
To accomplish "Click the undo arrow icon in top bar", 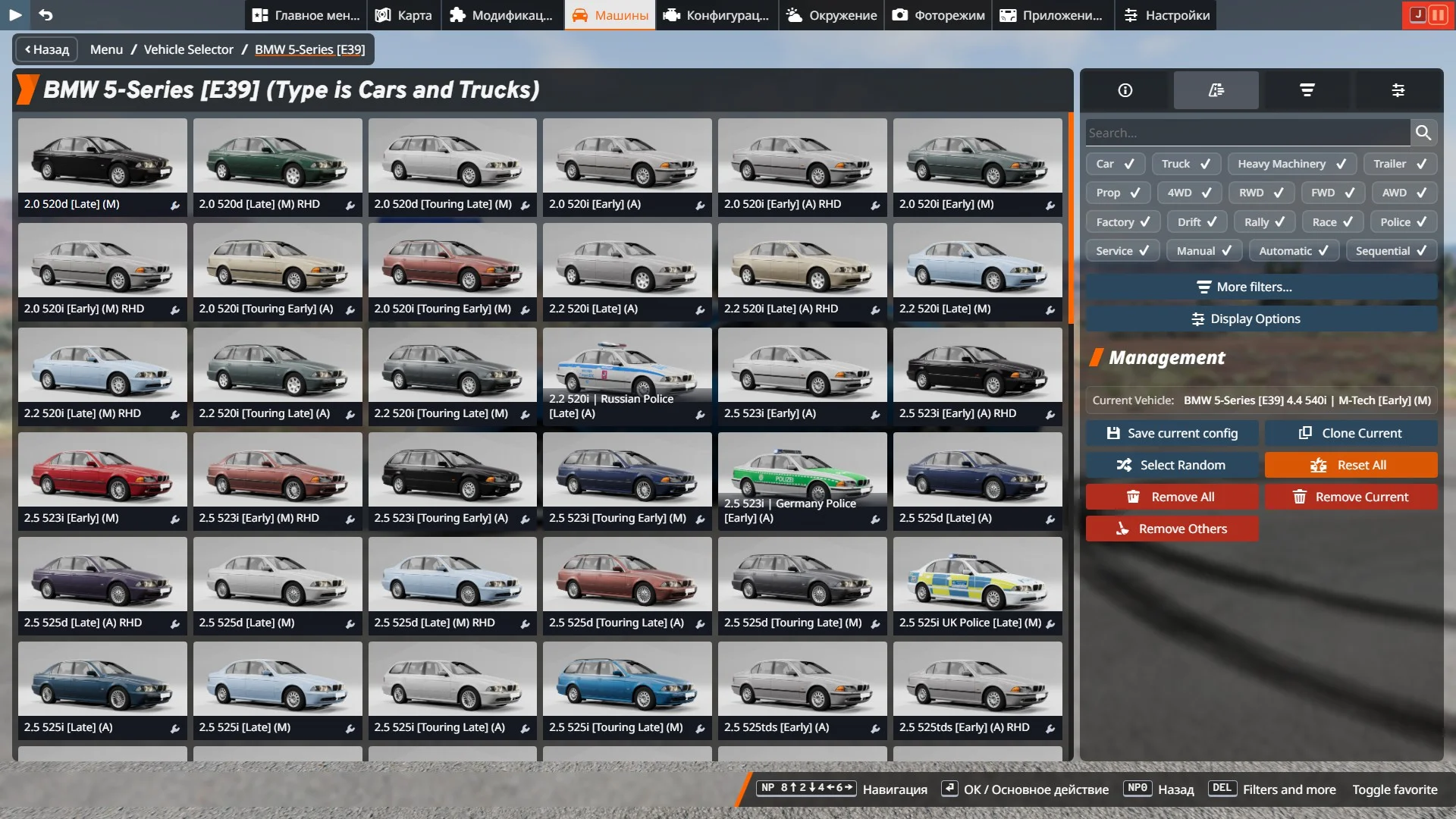I will click(x=45, y=14).
